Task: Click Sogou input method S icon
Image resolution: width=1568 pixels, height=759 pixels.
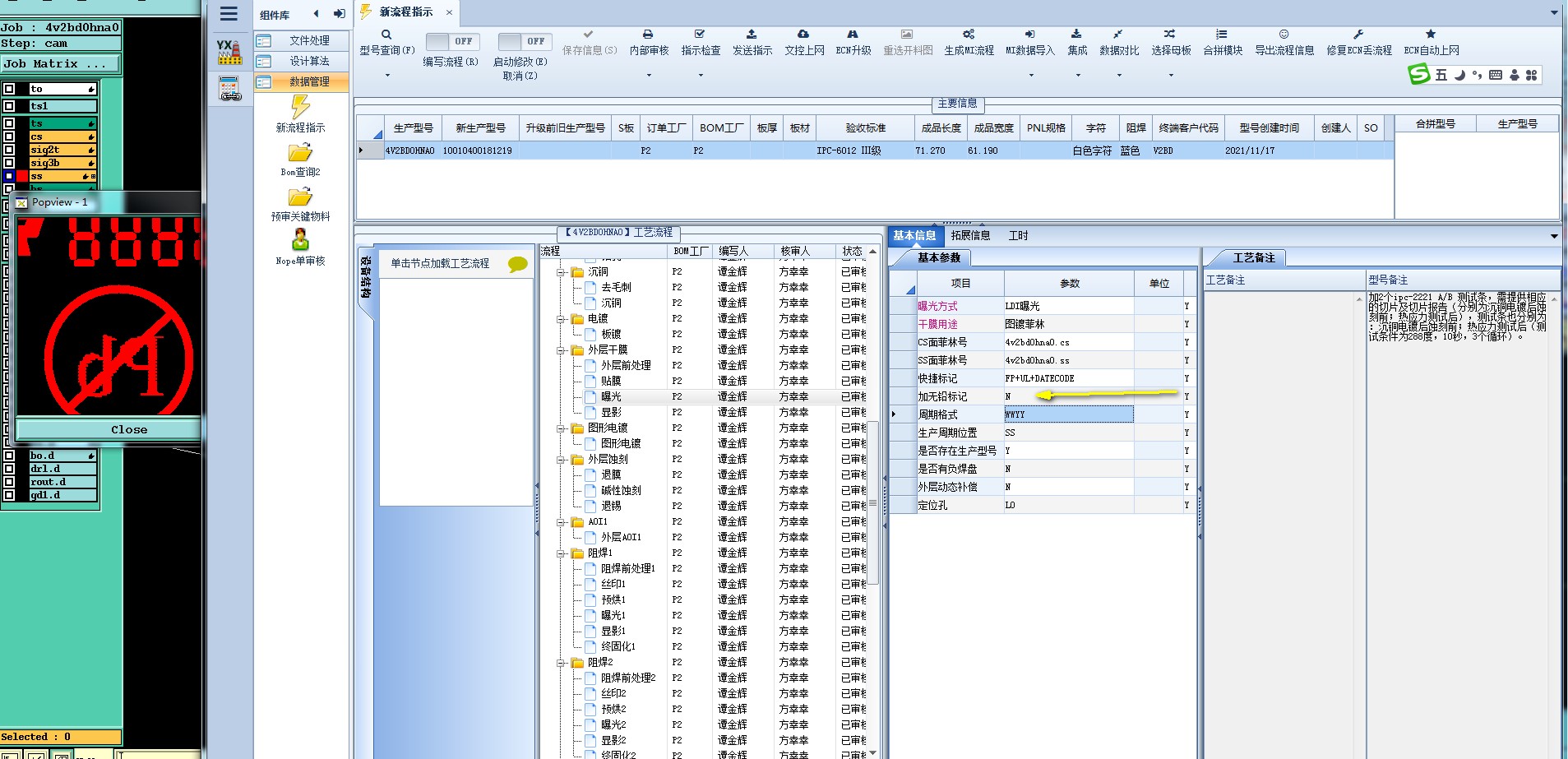Action: click(1419, 75)
